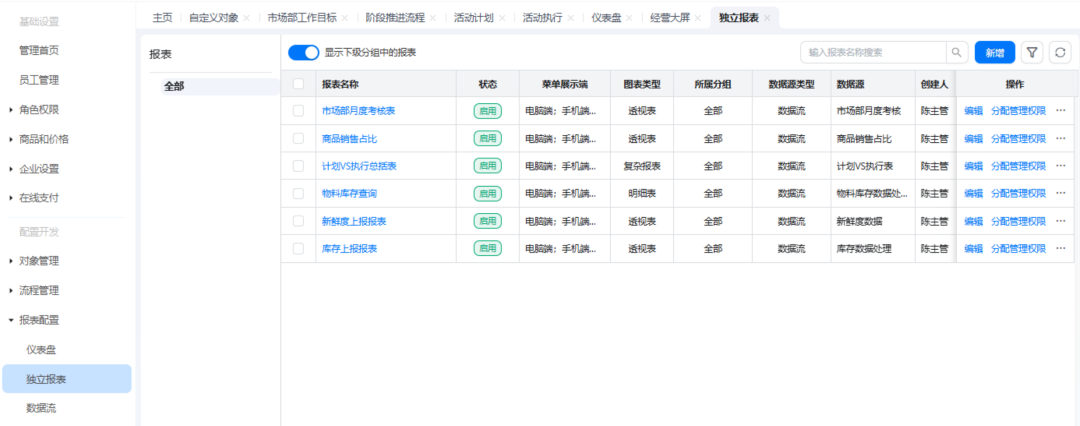The height and width of the screenshot is (426, 1080).
Task: Open more options for 计划VS执行总括表 row
Action: click(1061, 166)
